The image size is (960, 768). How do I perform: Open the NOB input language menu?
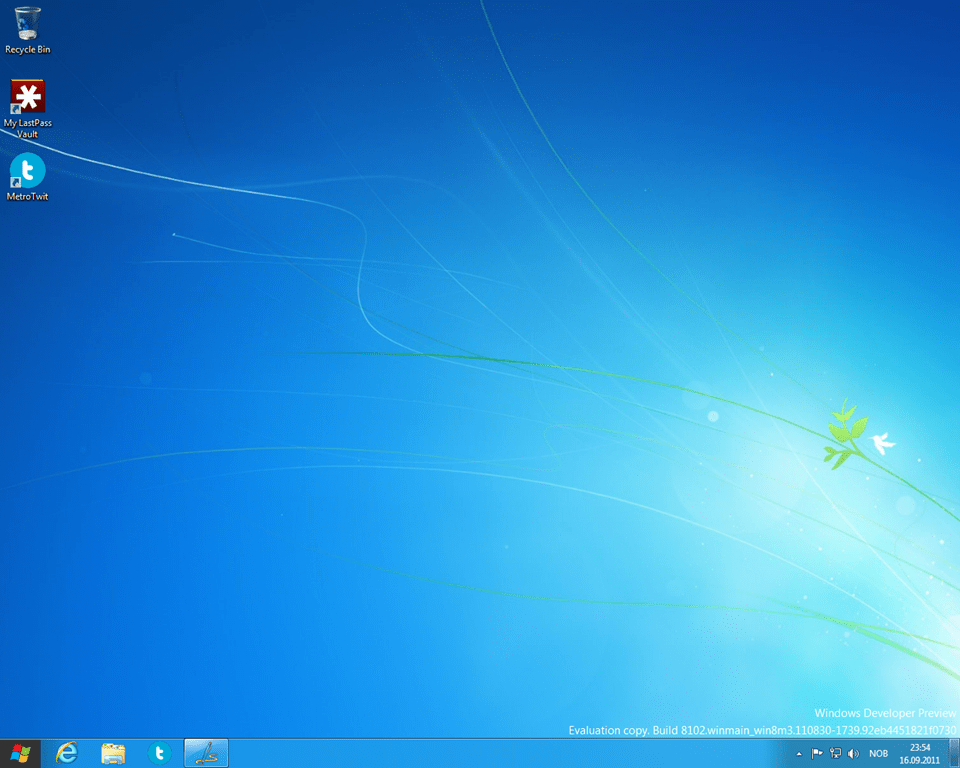tap(878, 753)
